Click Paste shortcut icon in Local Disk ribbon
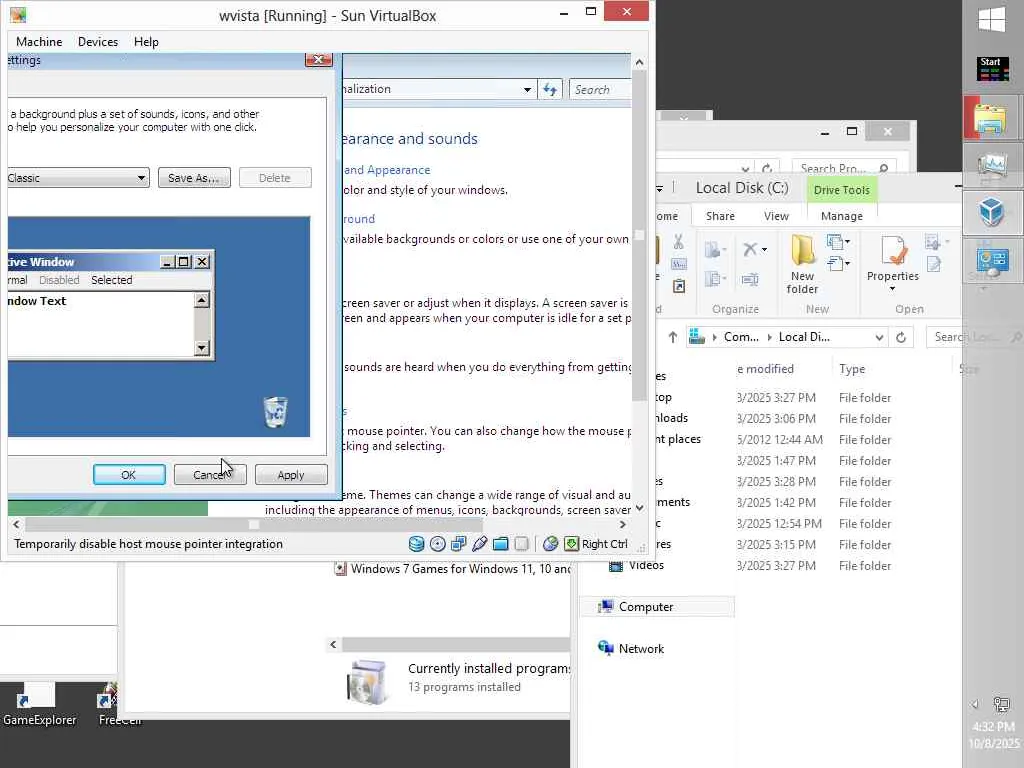The image size is (1024, 768). [679, 286]
